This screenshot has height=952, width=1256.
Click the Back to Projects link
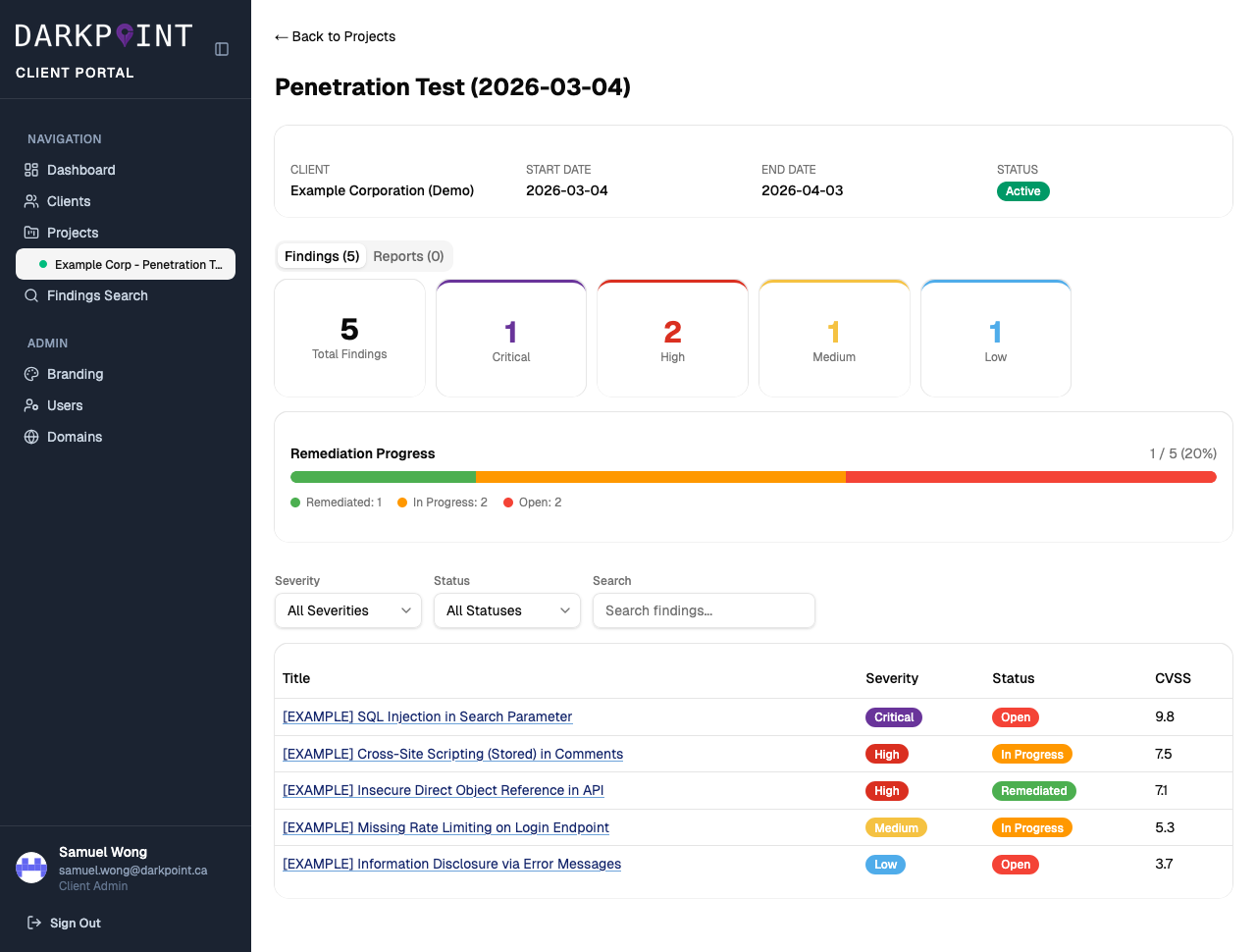(335, 35)
